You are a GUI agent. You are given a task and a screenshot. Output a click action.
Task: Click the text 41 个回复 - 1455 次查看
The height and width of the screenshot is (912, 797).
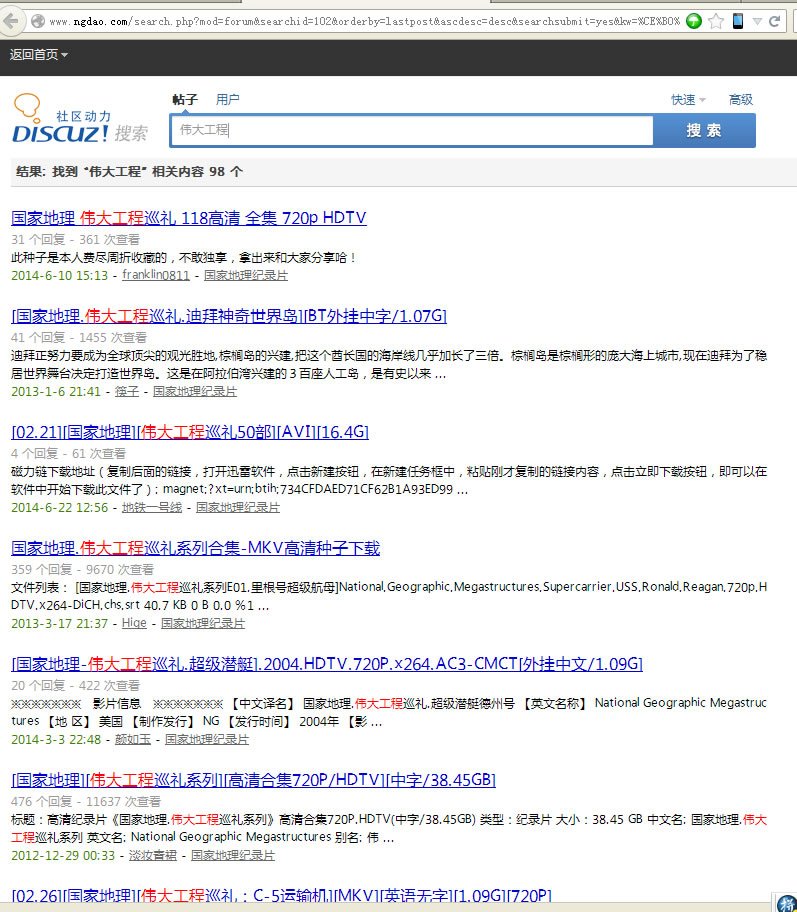pos(79,337)
